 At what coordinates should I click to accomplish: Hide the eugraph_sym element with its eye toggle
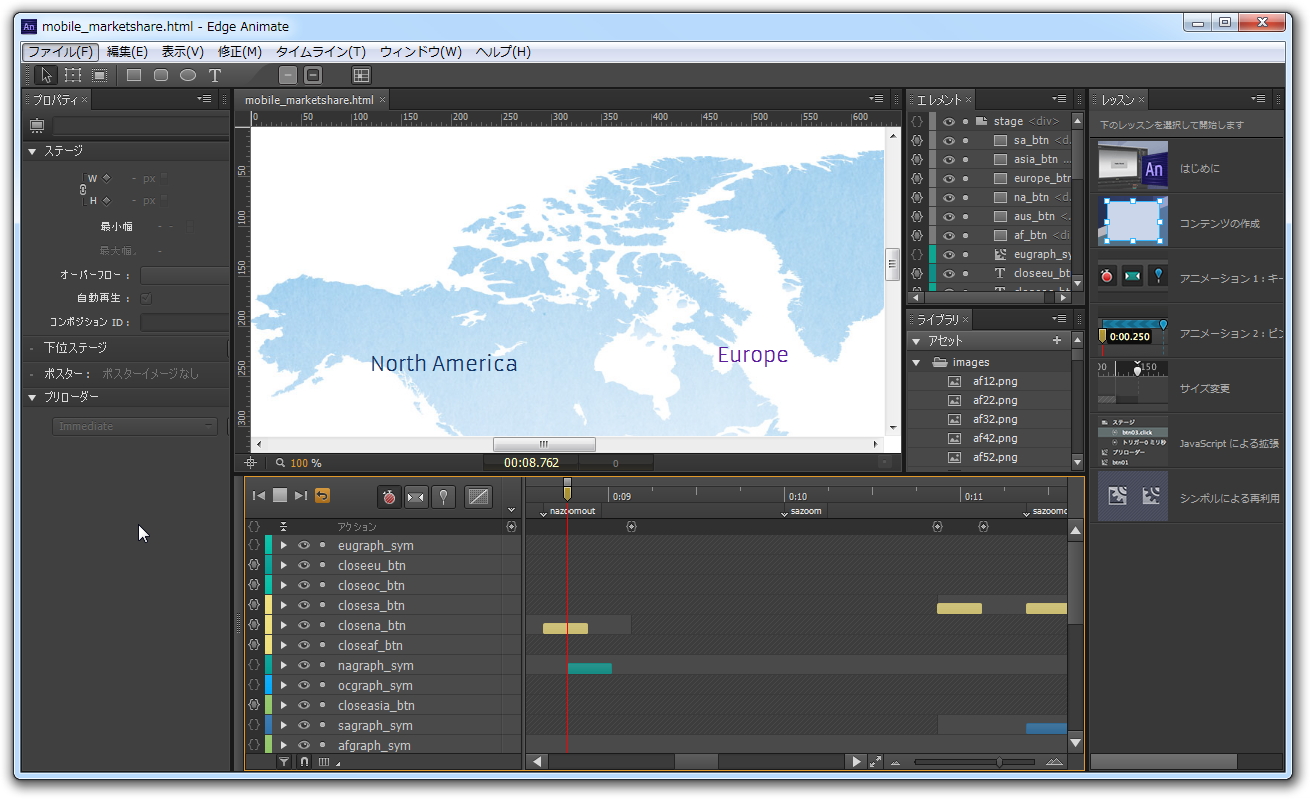coord(305,545)
